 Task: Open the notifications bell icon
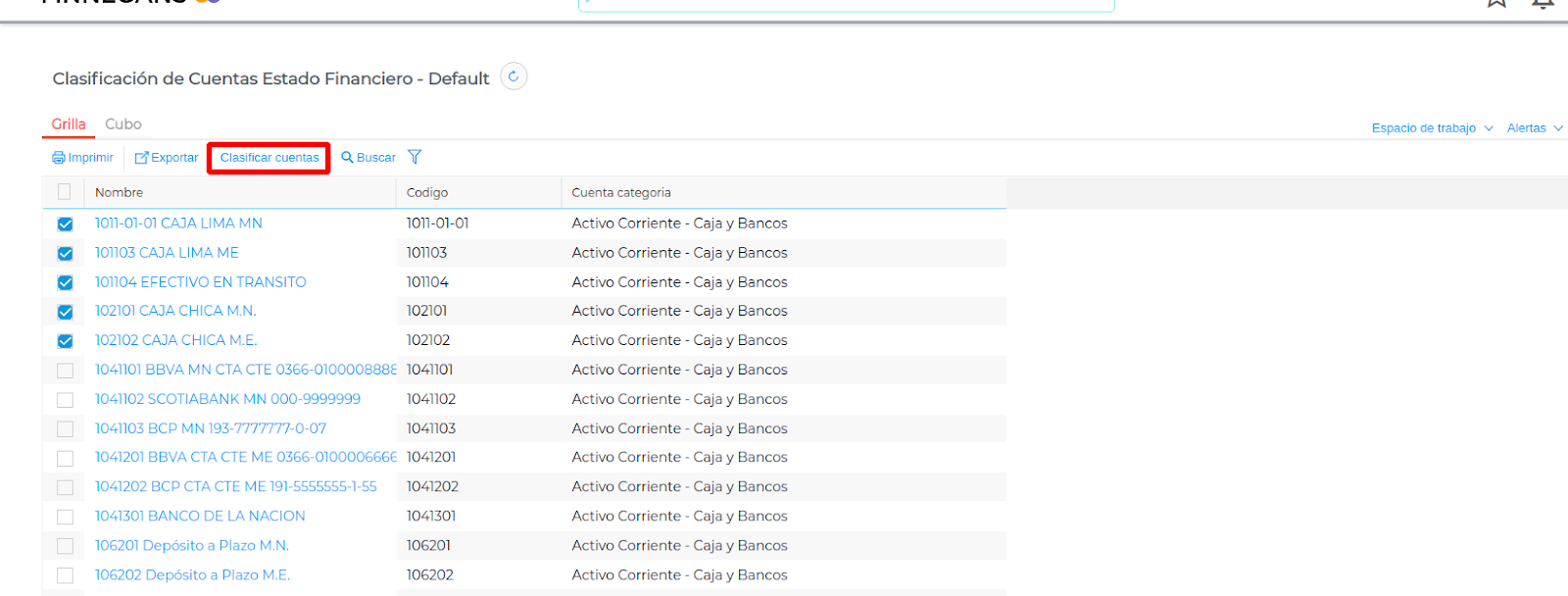(x=1543, y=3)
